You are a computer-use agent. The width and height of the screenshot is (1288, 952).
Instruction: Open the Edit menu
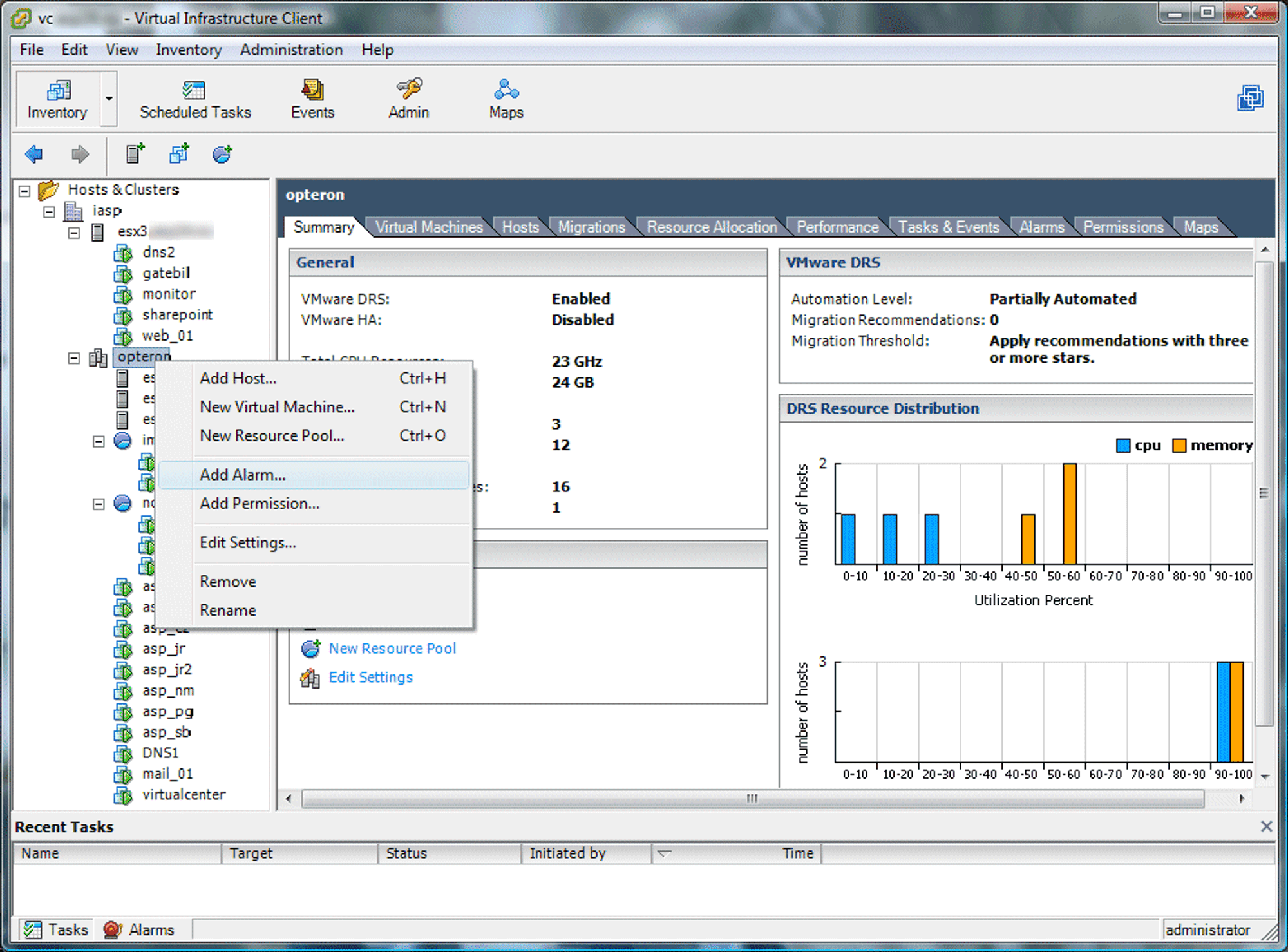point(74,50)
